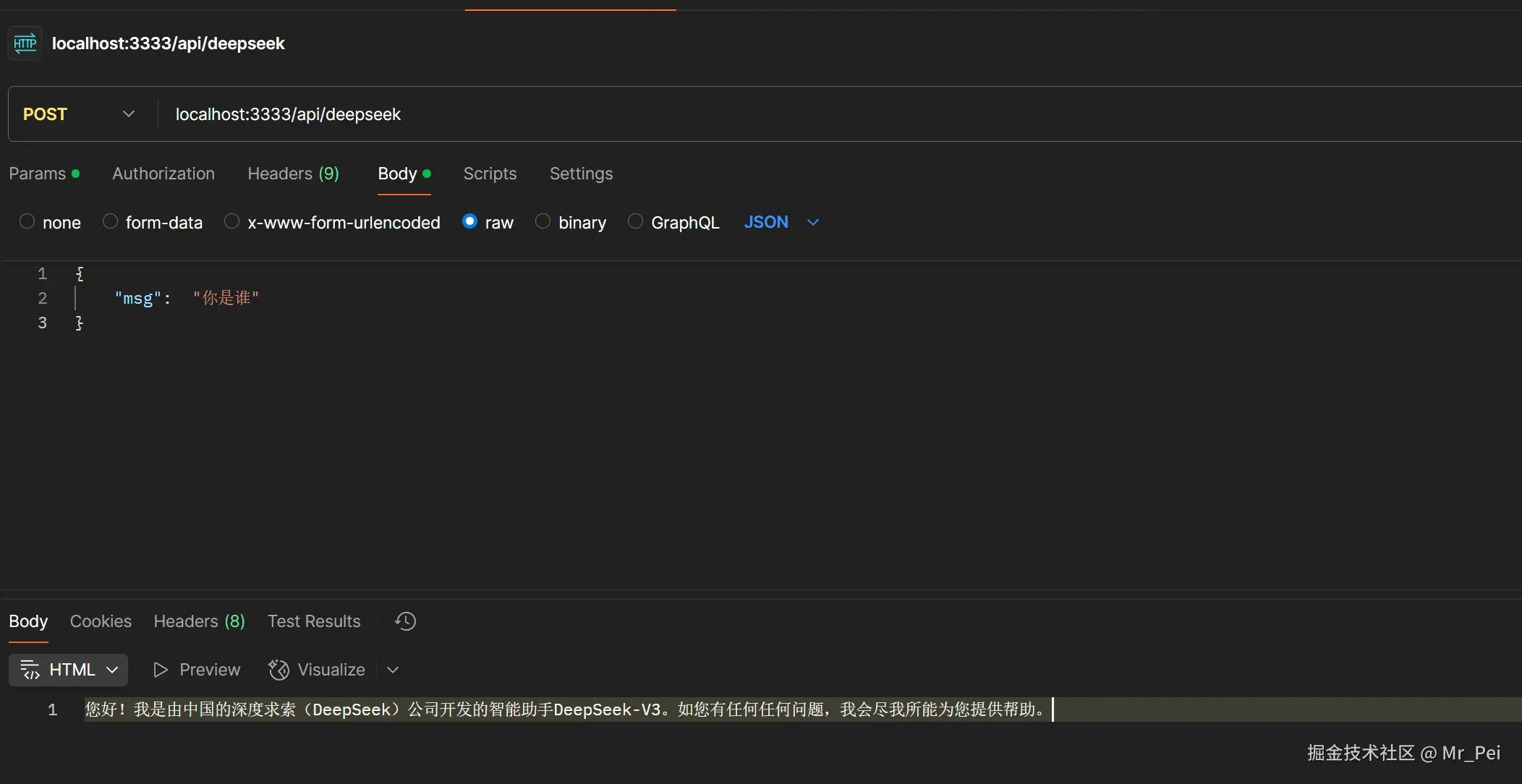The height and width of the screenshot is (784, 1522).
Task: Expand the HTML response format dropdown
Action: 112,669
